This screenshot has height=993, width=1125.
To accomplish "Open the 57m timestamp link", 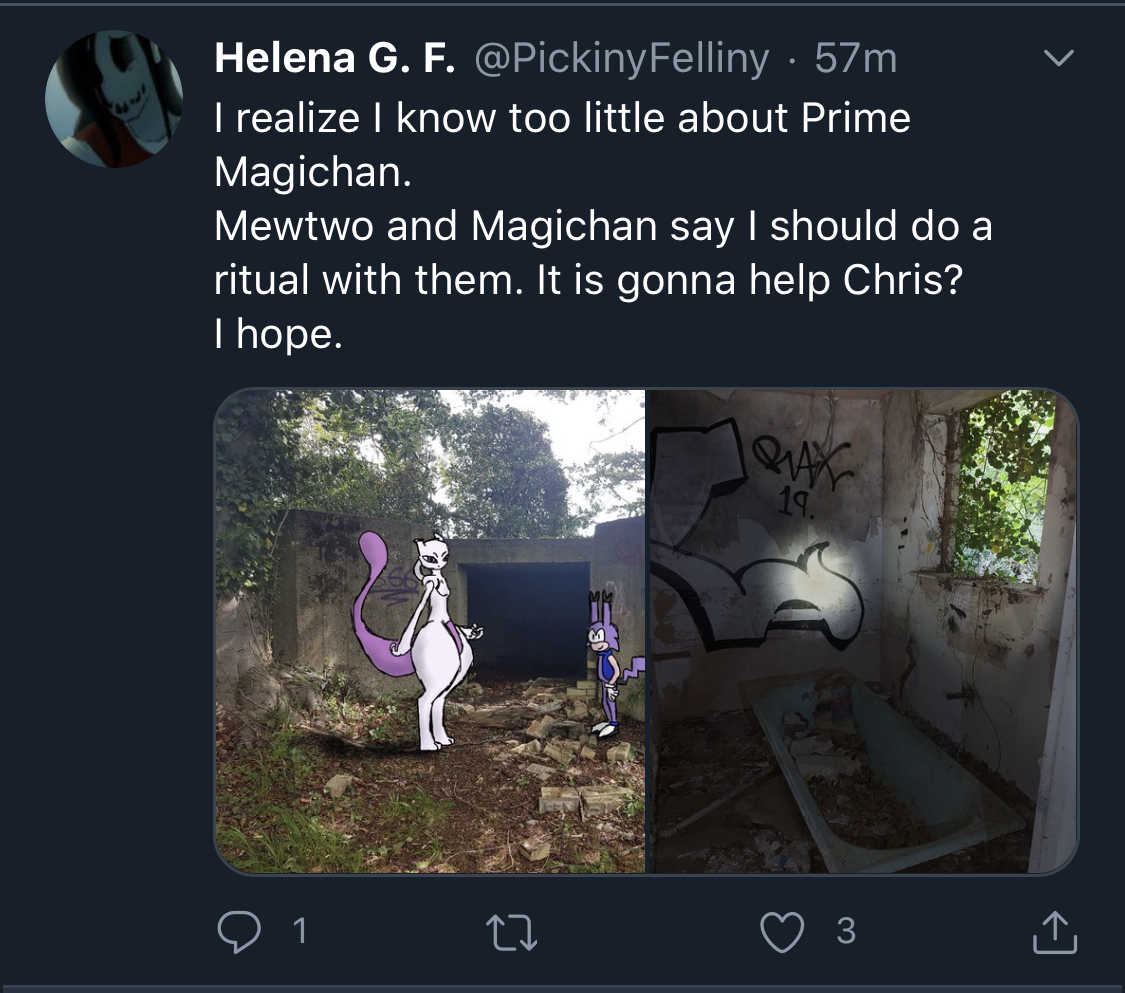I will 855,58.
